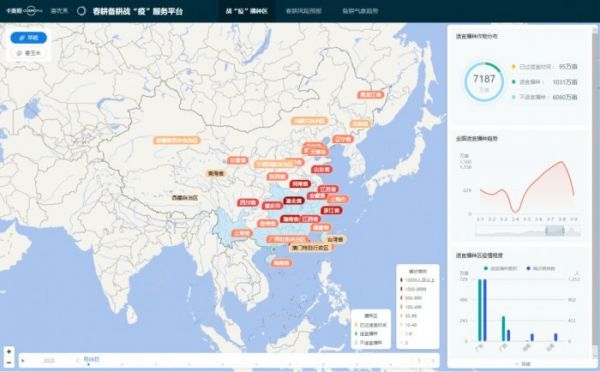Select the 湖北省 map label
Screen dimensions: 600x372
click(x=294, y=201)
